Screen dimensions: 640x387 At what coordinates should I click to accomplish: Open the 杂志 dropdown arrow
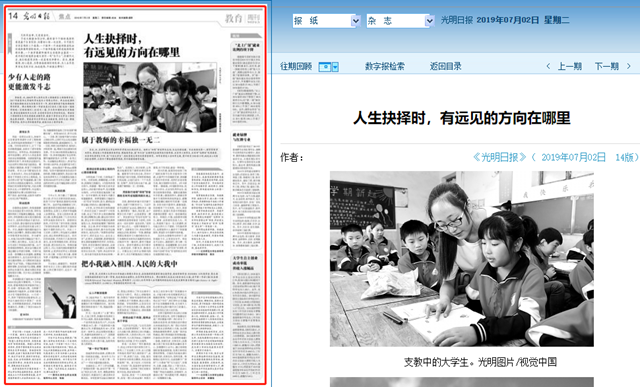[429, 21]
